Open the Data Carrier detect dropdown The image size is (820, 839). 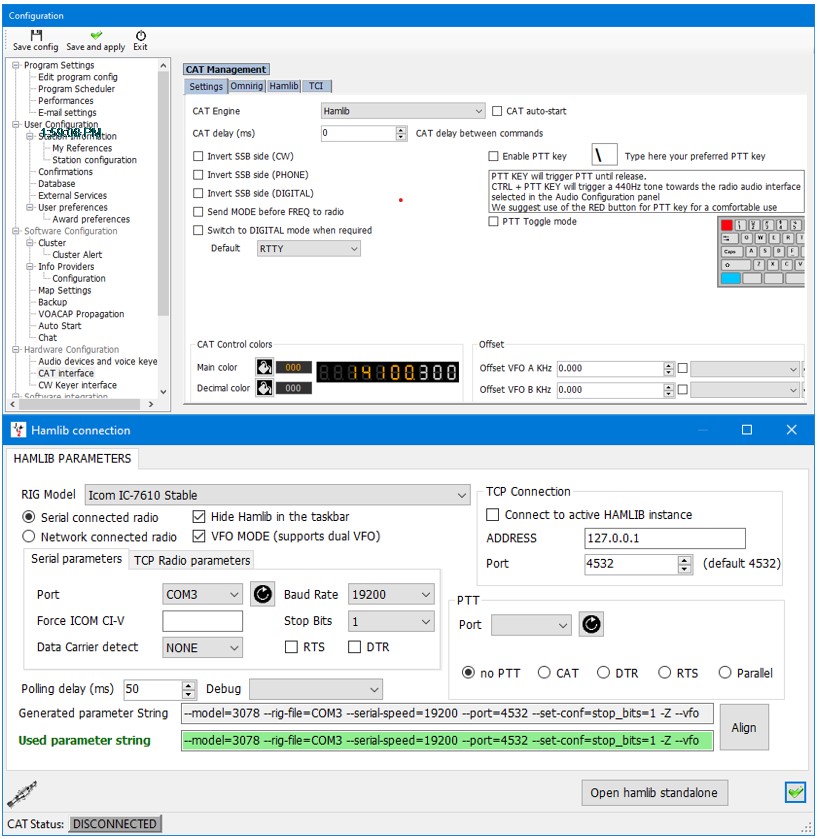point(202,647)
